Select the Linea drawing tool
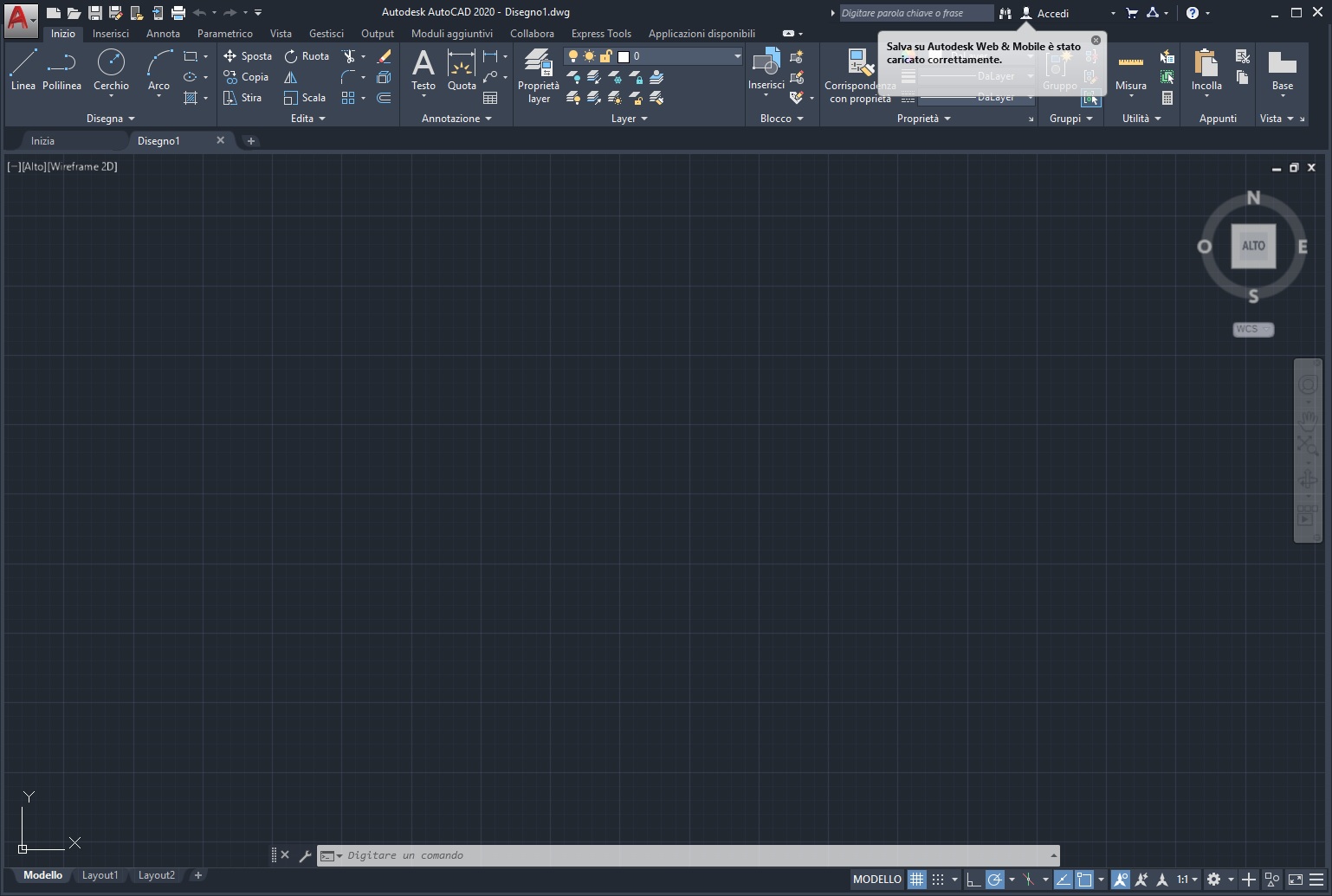 point(23,69)
